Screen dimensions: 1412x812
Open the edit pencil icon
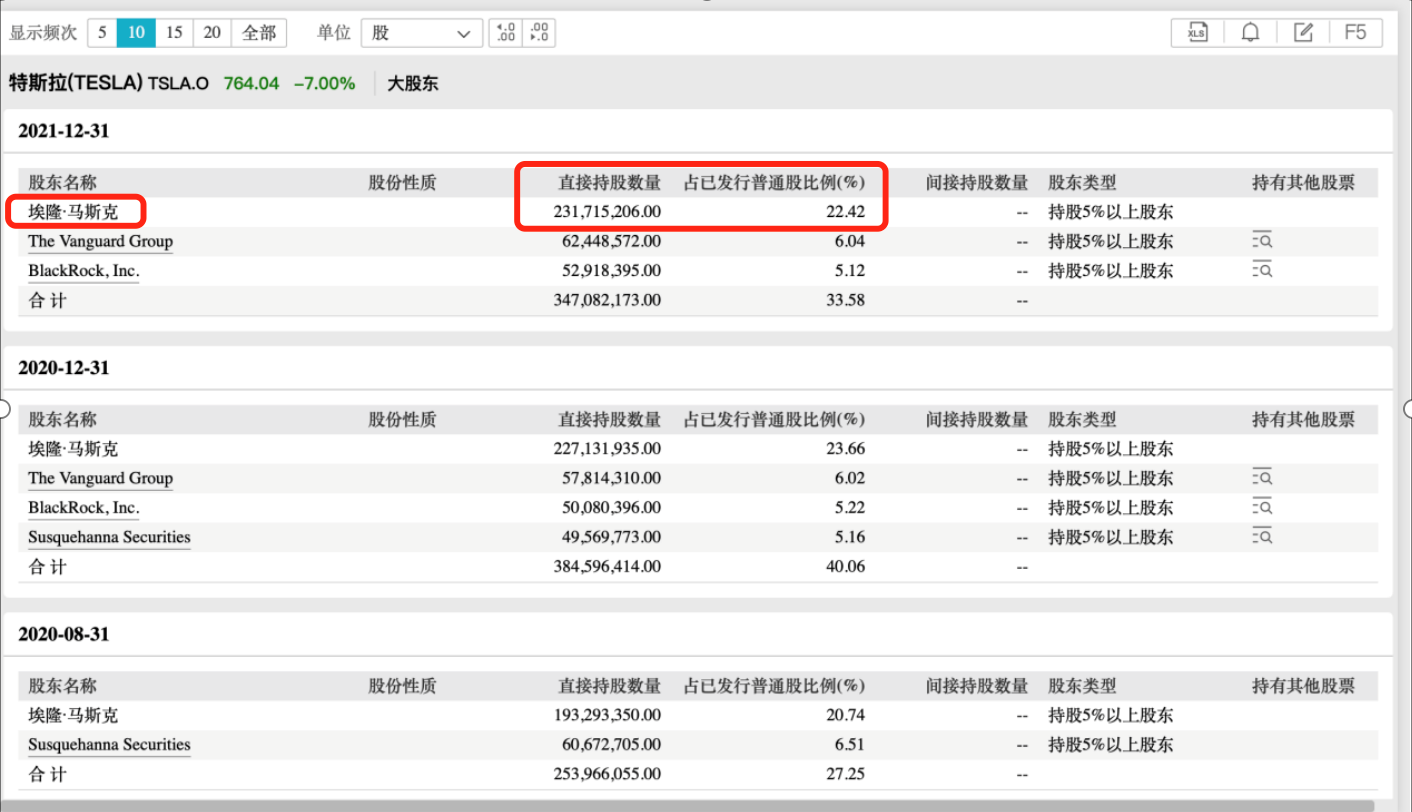1303,33
